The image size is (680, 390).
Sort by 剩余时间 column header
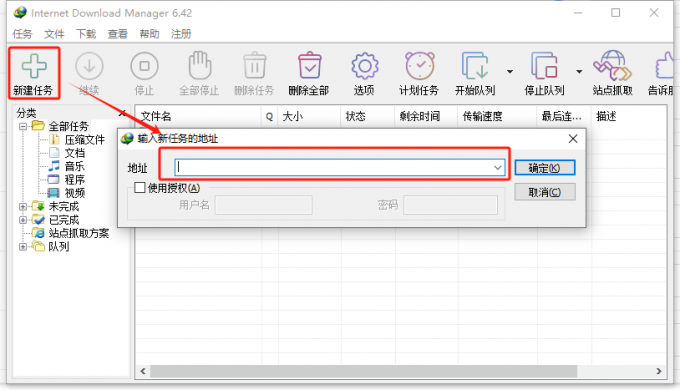pos(426,116)
